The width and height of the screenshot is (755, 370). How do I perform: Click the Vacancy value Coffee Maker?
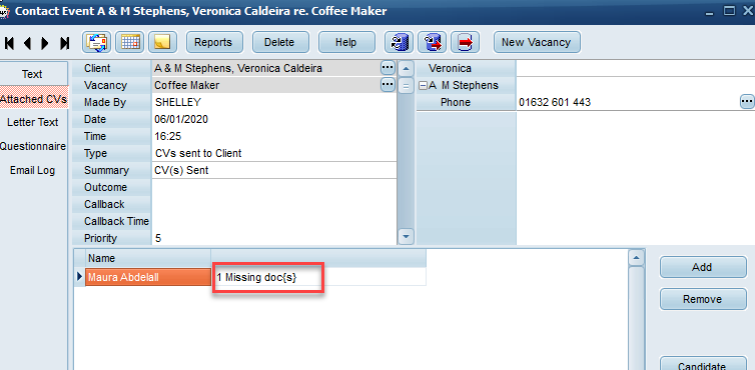(x=266, y=85)
